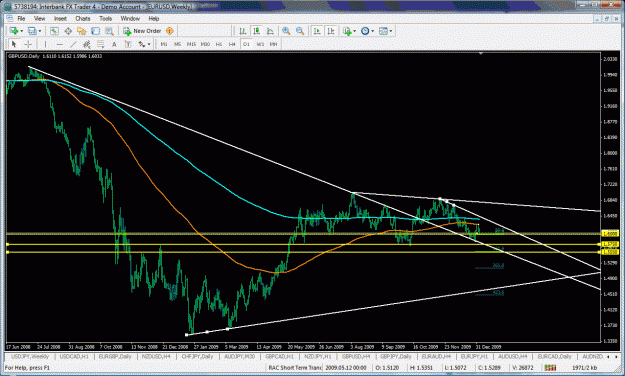The height and width of the screenshot is (376, 625).
Task: Zoom out on the chart
Action: coord(300,31)
